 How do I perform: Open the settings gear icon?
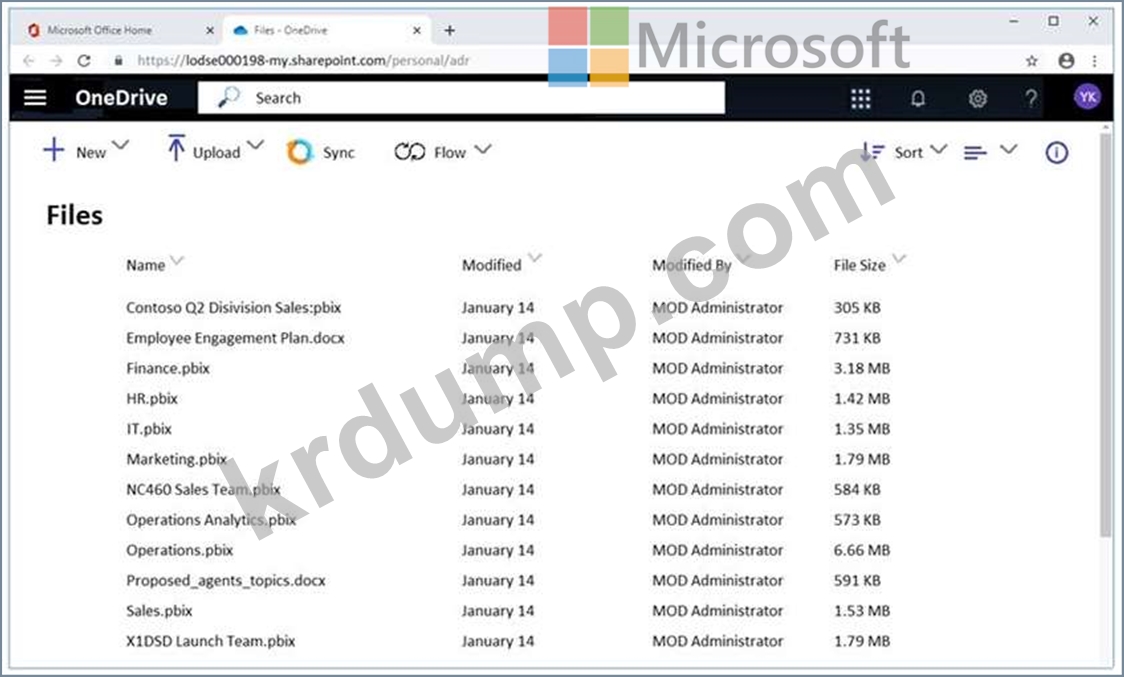point(977,98)
